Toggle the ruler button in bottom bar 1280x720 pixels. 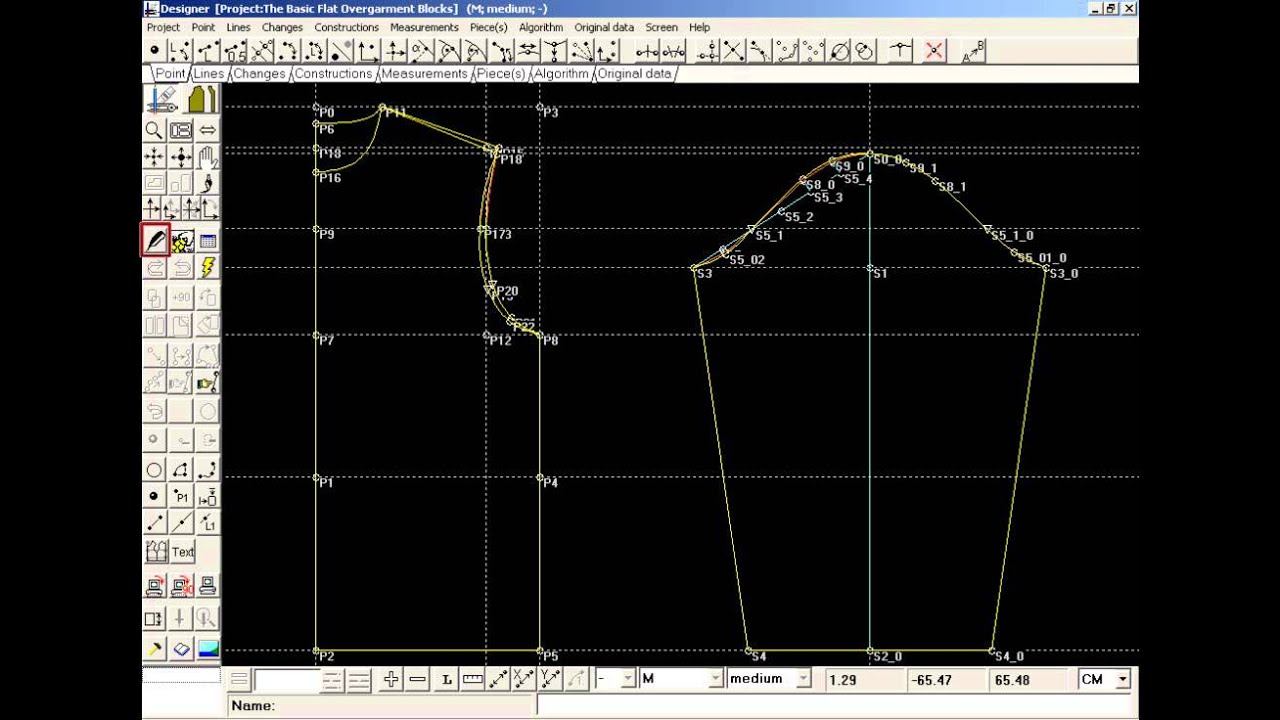pos(472,679)
